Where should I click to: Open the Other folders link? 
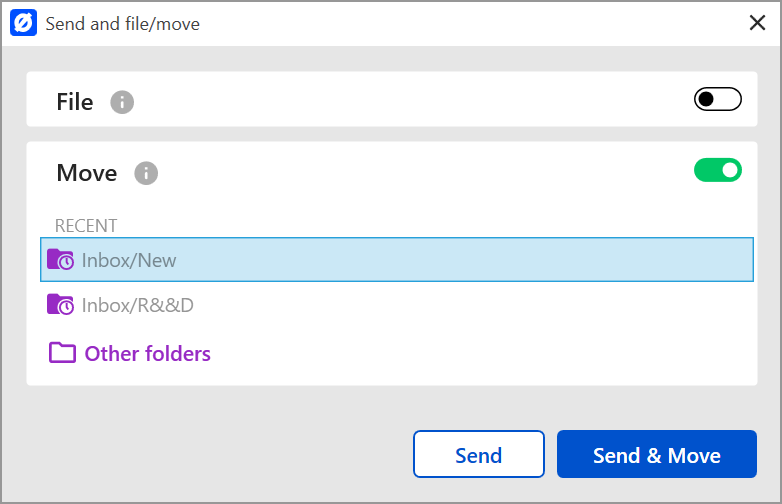pos(148,353)
